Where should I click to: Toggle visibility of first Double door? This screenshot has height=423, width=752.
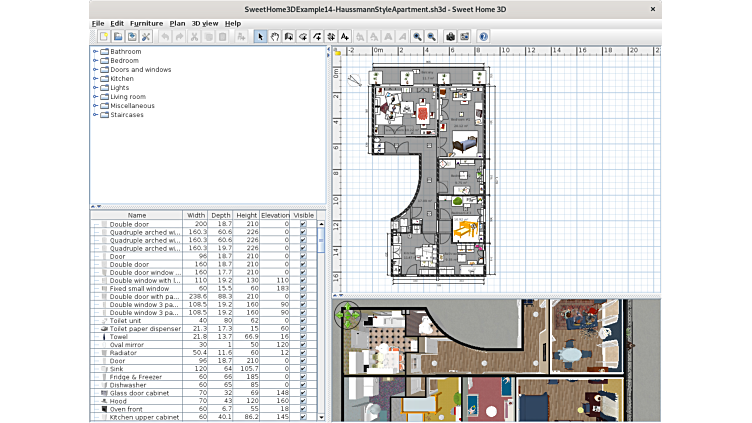303,224
